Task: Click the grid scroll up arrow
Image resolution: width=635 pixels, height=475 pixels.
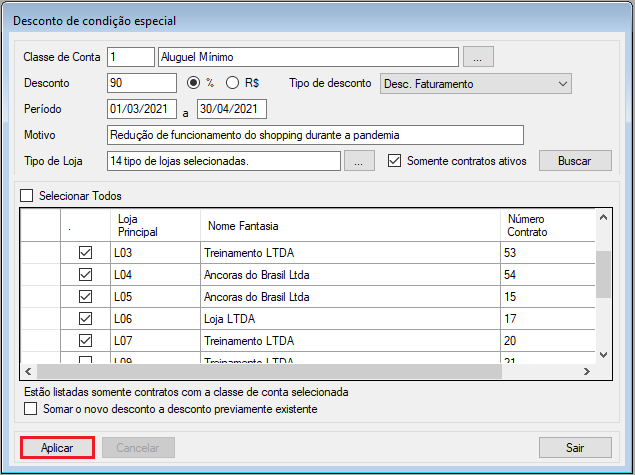Action: pyautogui.click(x=603, y=217)
